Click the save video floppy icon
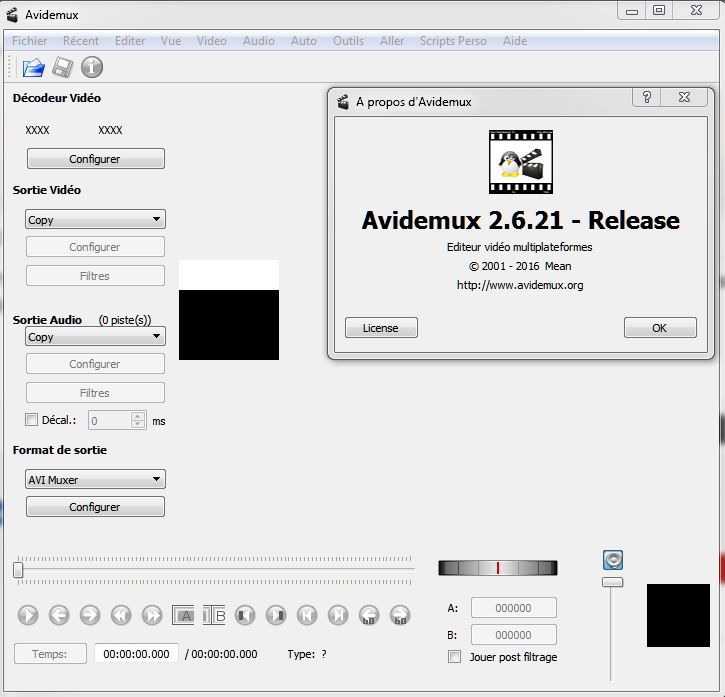This screenshot has height=697, width=725. [x=62, y=68]
